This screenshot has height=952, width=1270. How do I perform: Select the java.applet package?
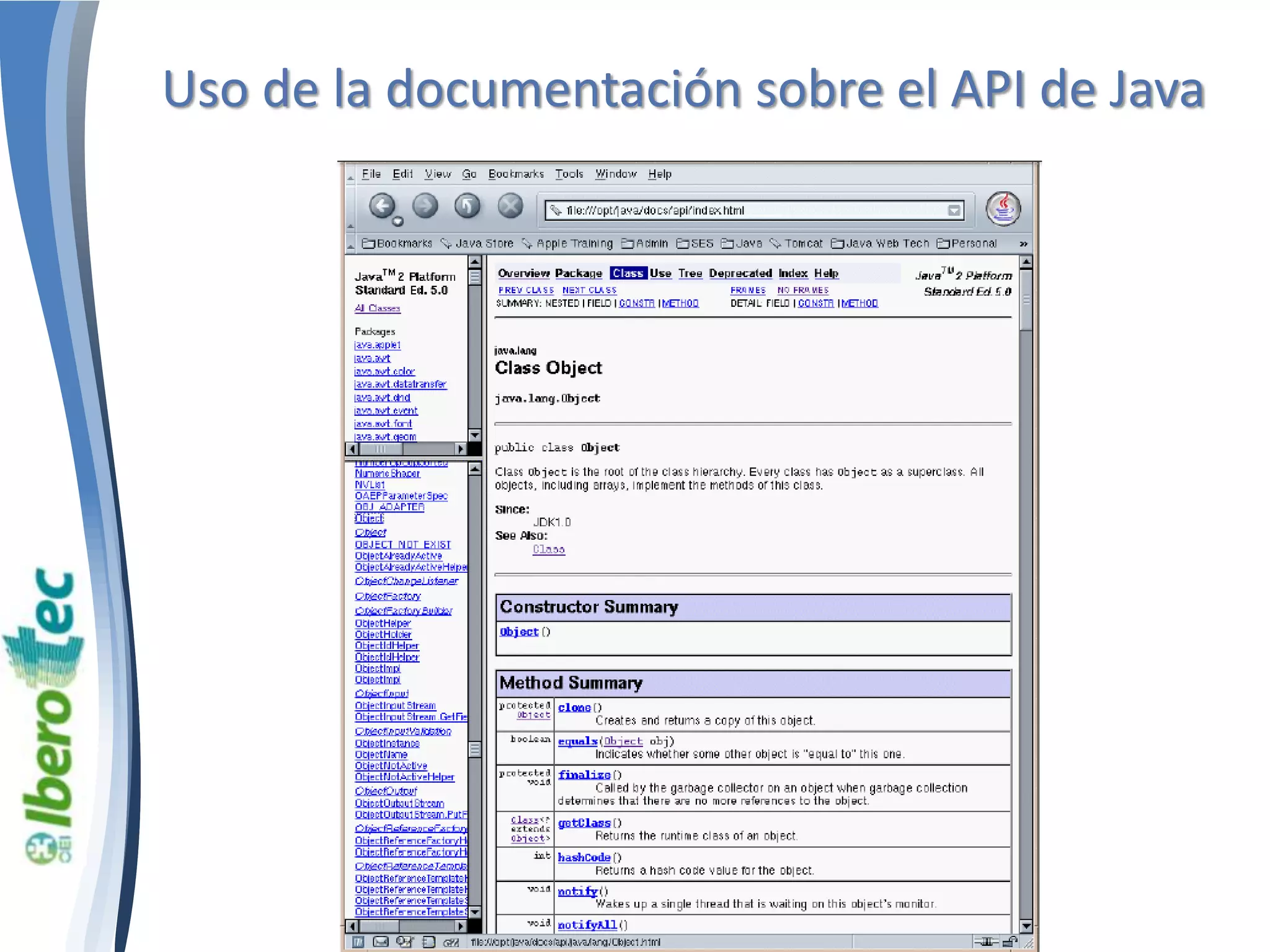[377, 345]
